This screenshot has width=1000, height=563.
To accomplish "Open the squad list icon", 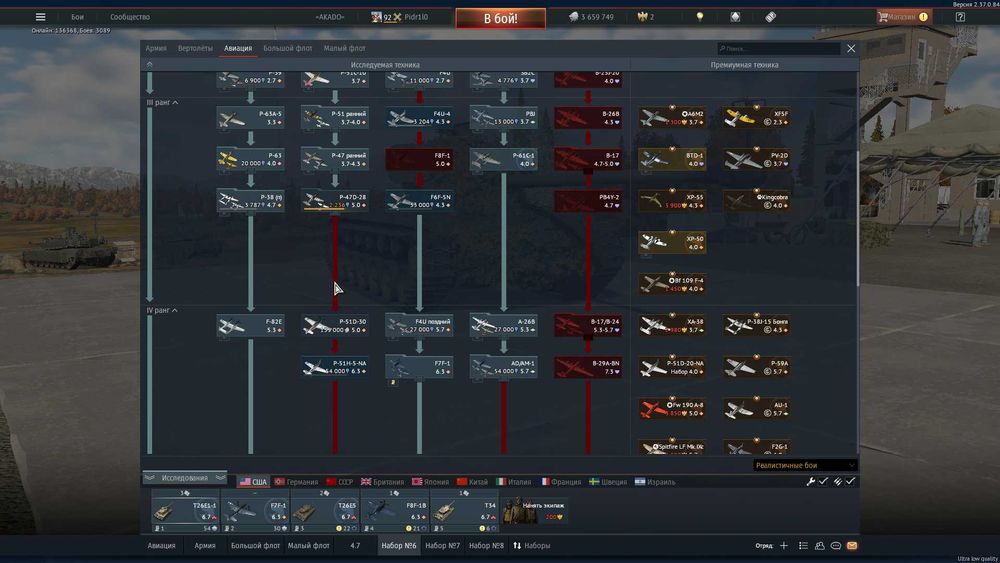I will tap(804, 546).
